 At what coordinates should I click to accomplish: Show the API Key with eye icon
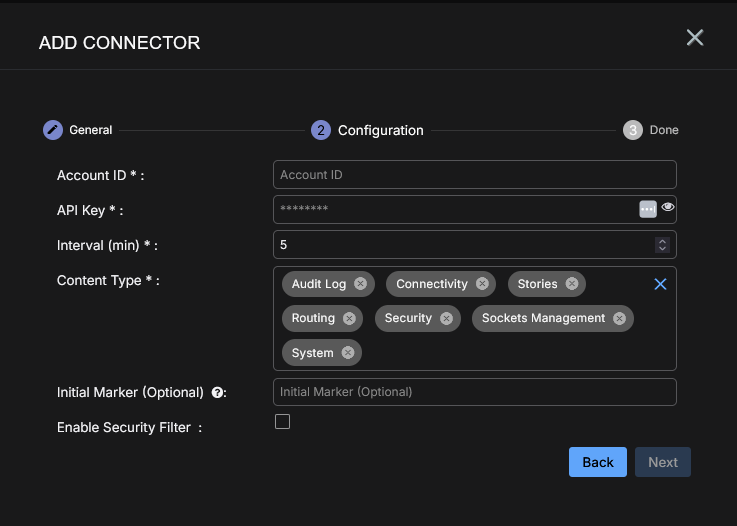pos(668,207)
